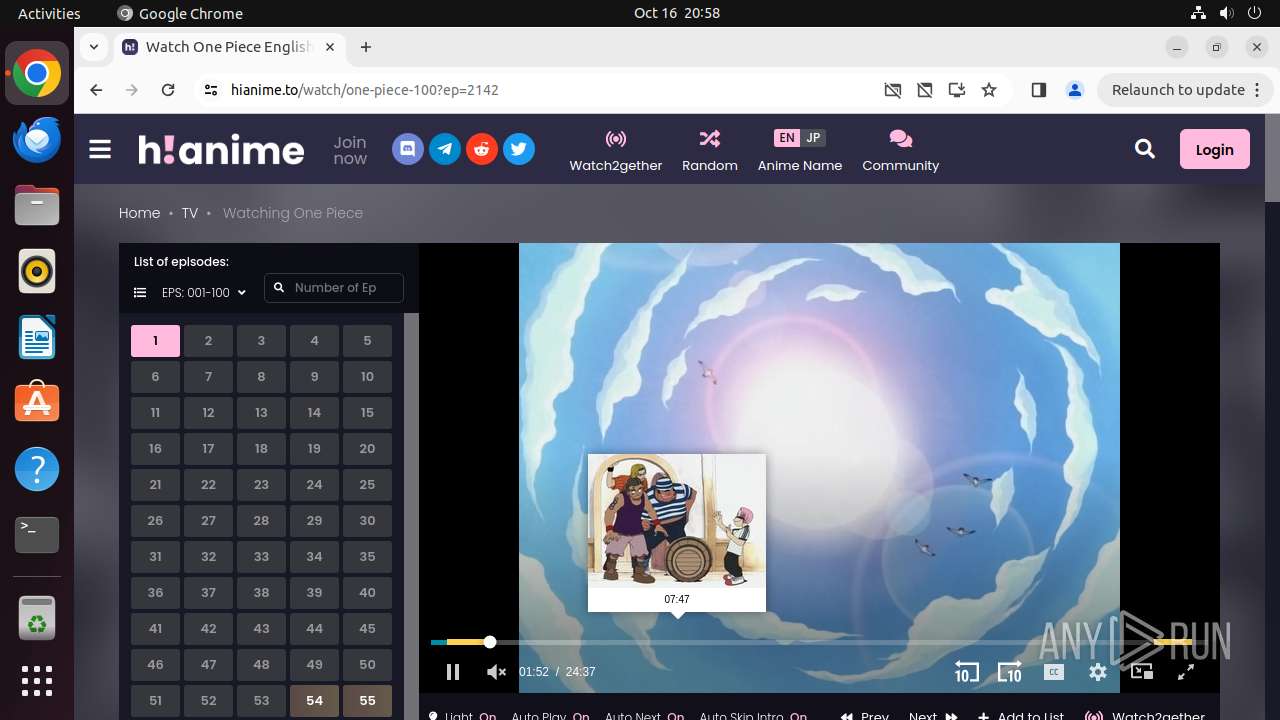1280x720 pixels.
Task: Go to Next episode
Action: click(x=933, y=715)
